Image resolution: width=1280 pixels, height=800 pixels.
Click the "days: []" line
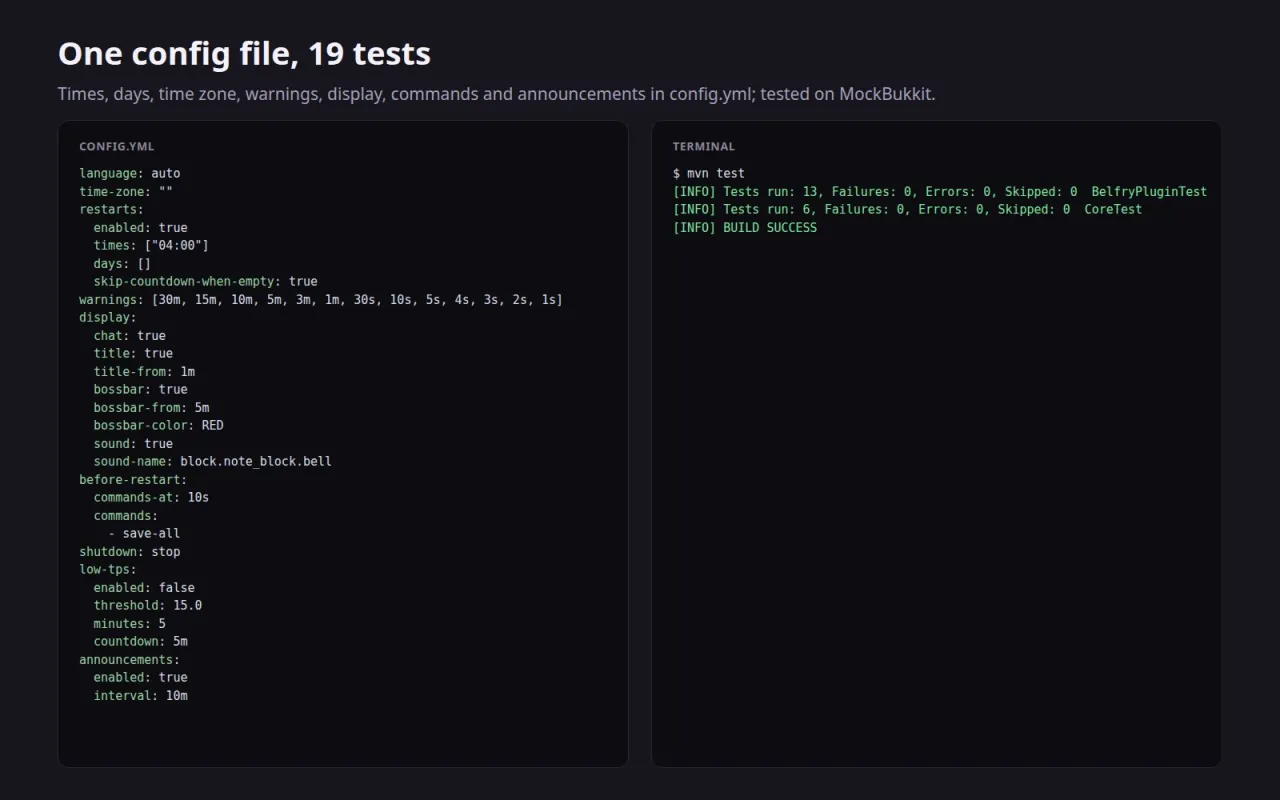click(x=123, y=263)
